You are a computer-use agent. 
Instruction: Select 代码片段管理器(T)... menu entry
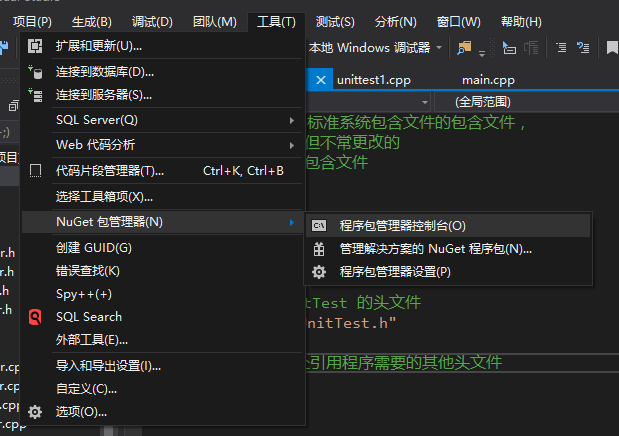tap(163, 171)
